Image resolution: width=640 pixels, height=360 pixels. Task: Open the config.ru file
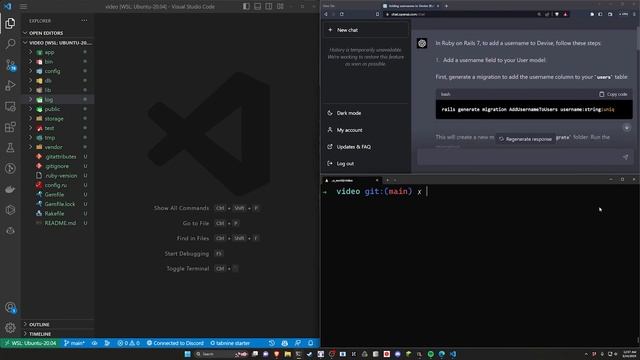(x=58, y=185)
